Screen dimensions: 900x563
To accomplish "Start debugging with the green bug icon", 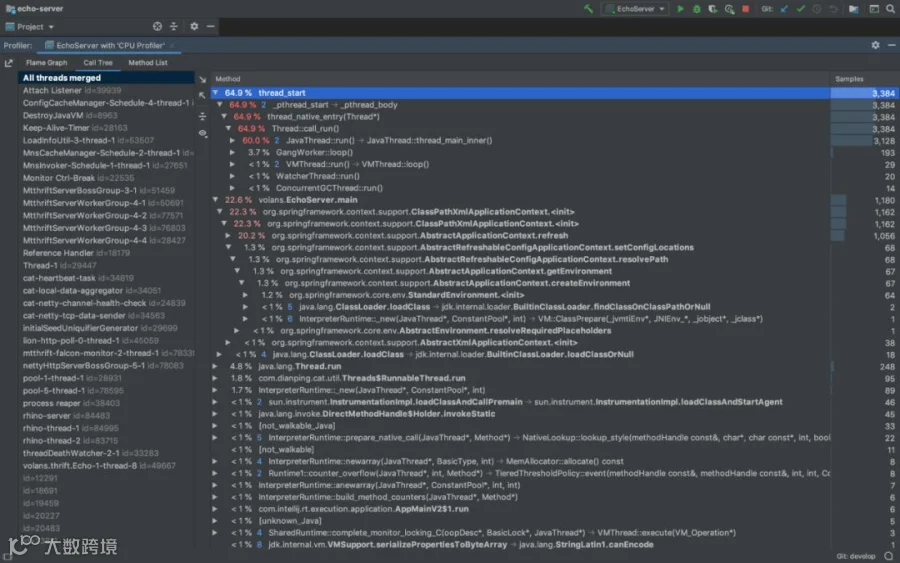I will tap(696, 9).
